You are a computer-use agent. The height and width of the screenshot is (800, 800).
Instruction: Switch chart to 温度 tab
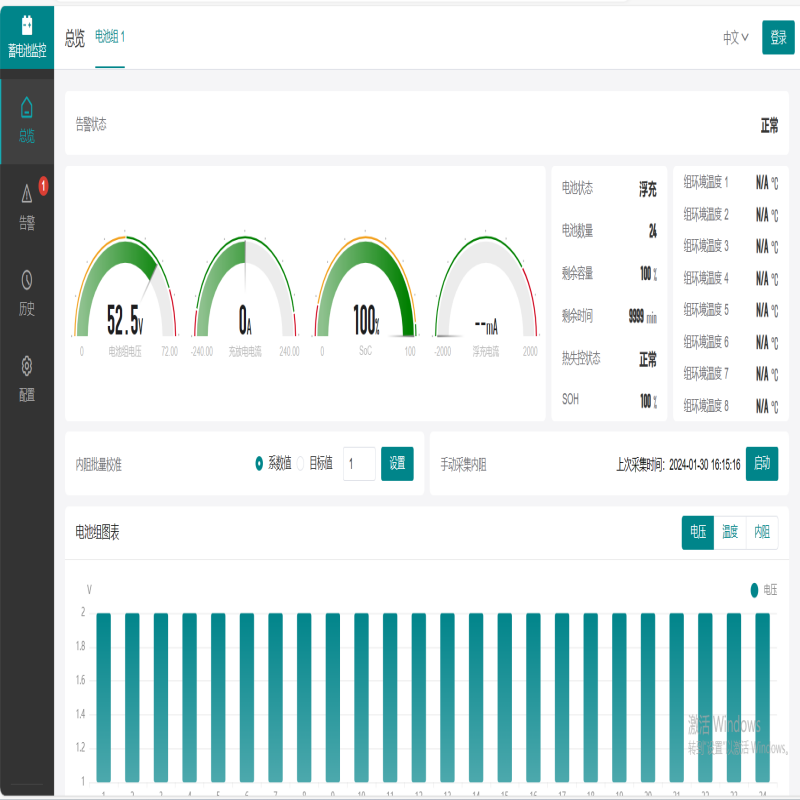tap(730, 533)
